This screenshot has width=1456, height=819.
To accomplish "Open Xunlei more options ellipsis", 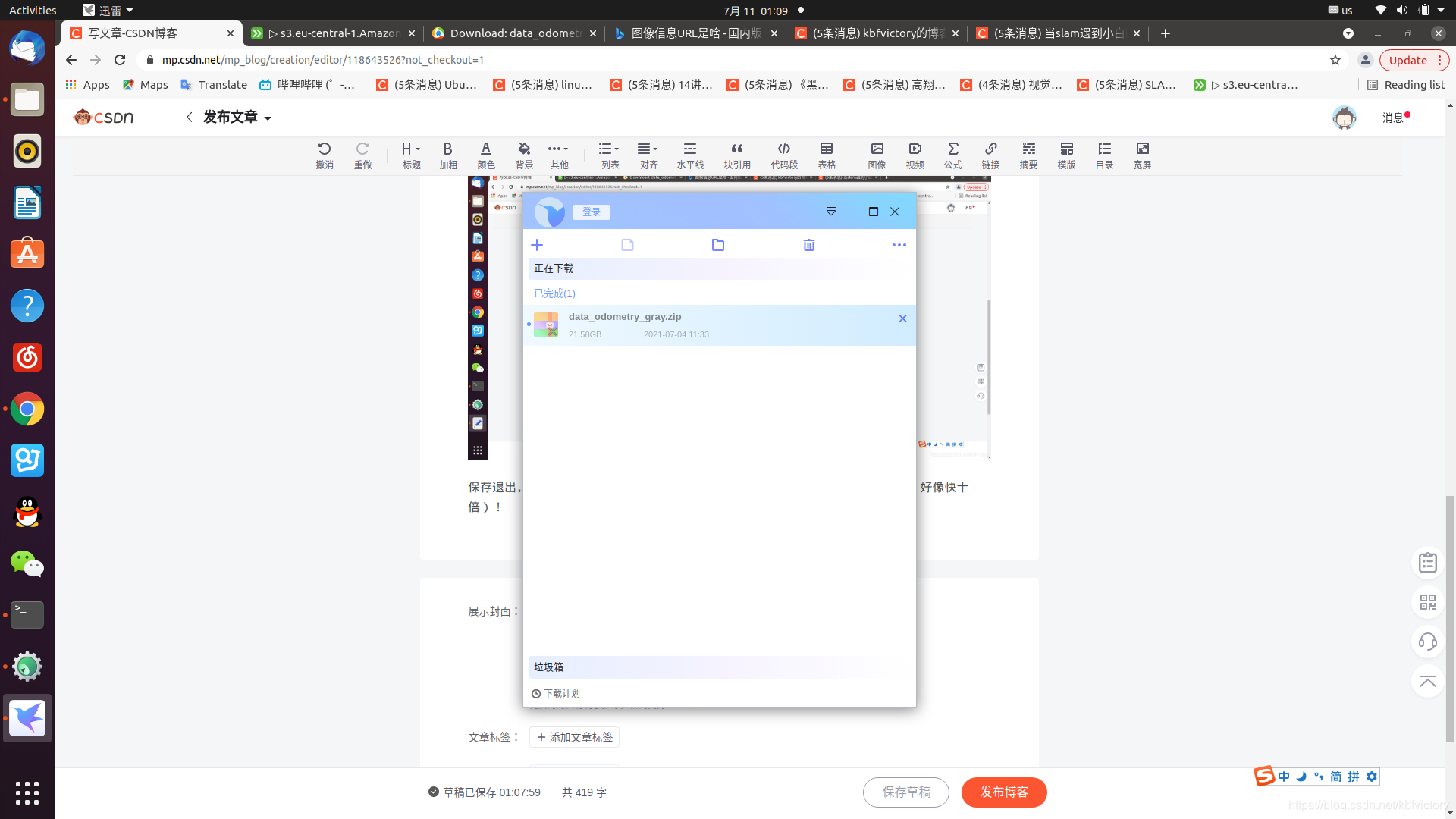I will [x=899, y=245].
